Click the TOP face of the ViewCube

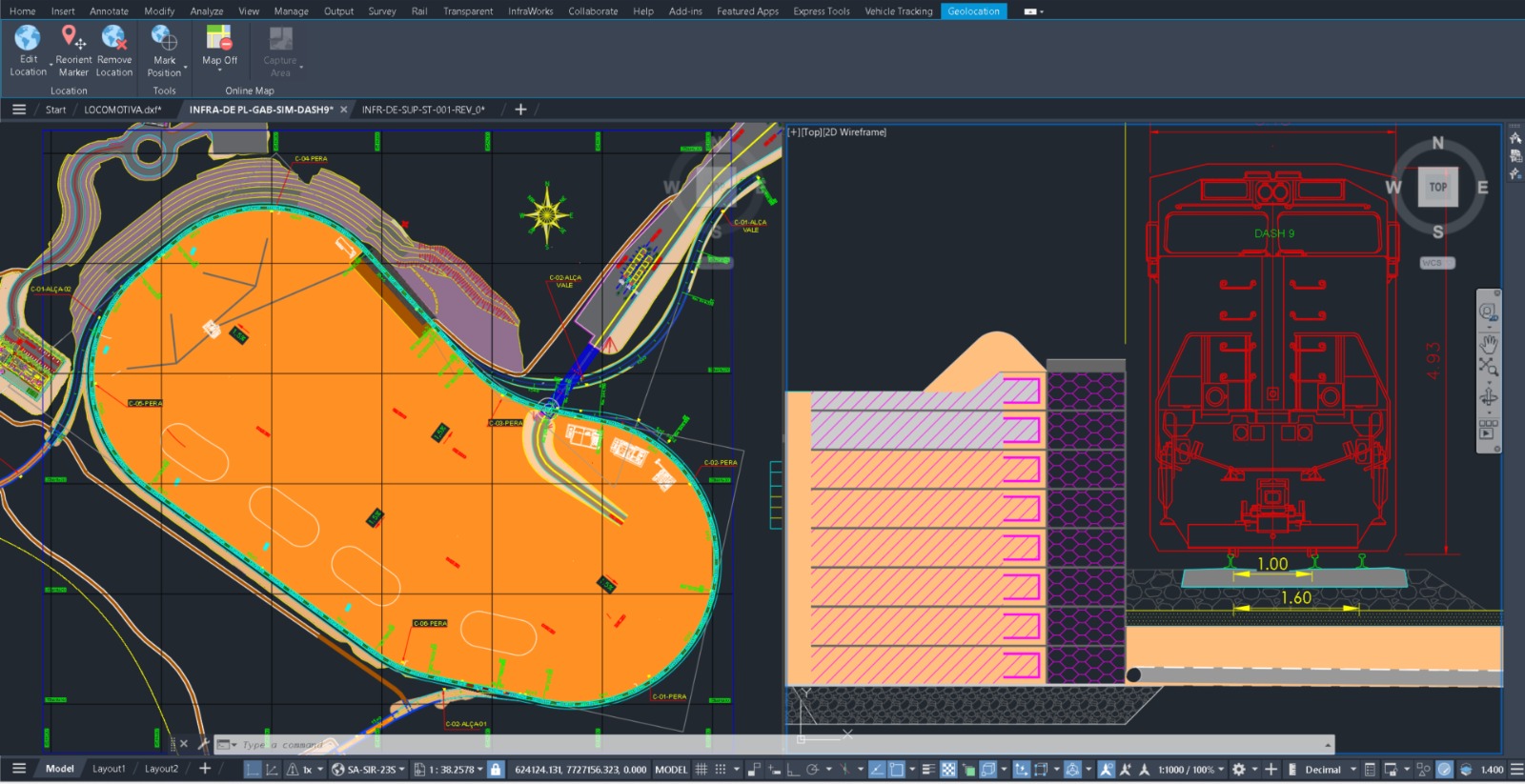[x=1437, y=188]
